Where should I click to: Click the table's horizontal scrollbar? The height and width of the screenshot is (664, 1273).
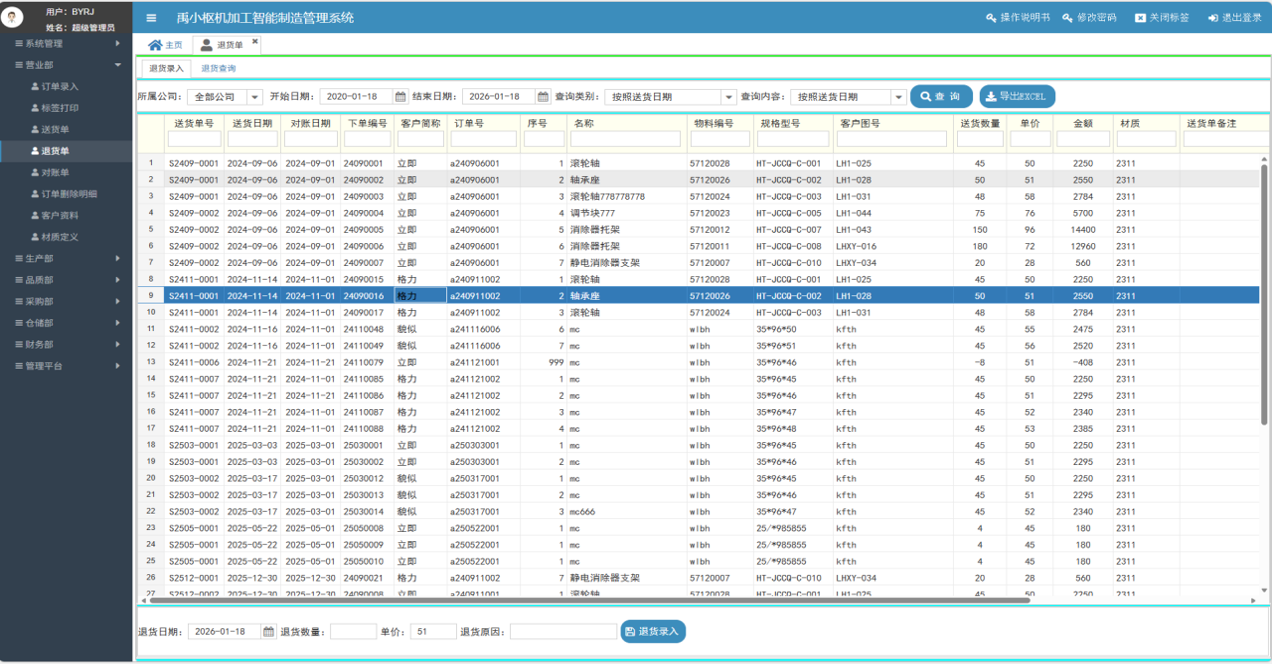pos(590,600)
